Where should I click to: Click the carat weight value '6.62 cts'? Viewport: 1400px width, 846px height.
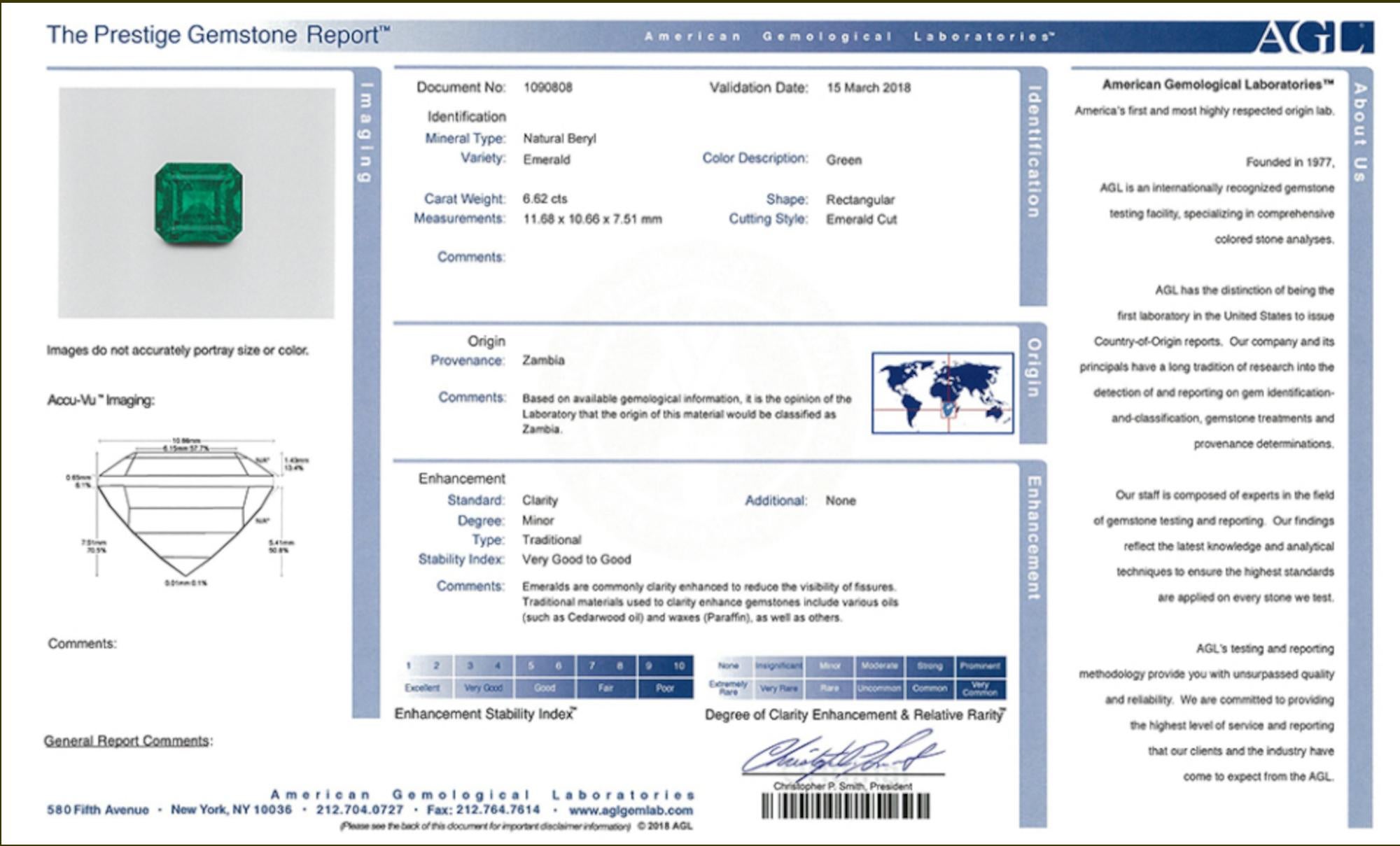tap(545, 199)
